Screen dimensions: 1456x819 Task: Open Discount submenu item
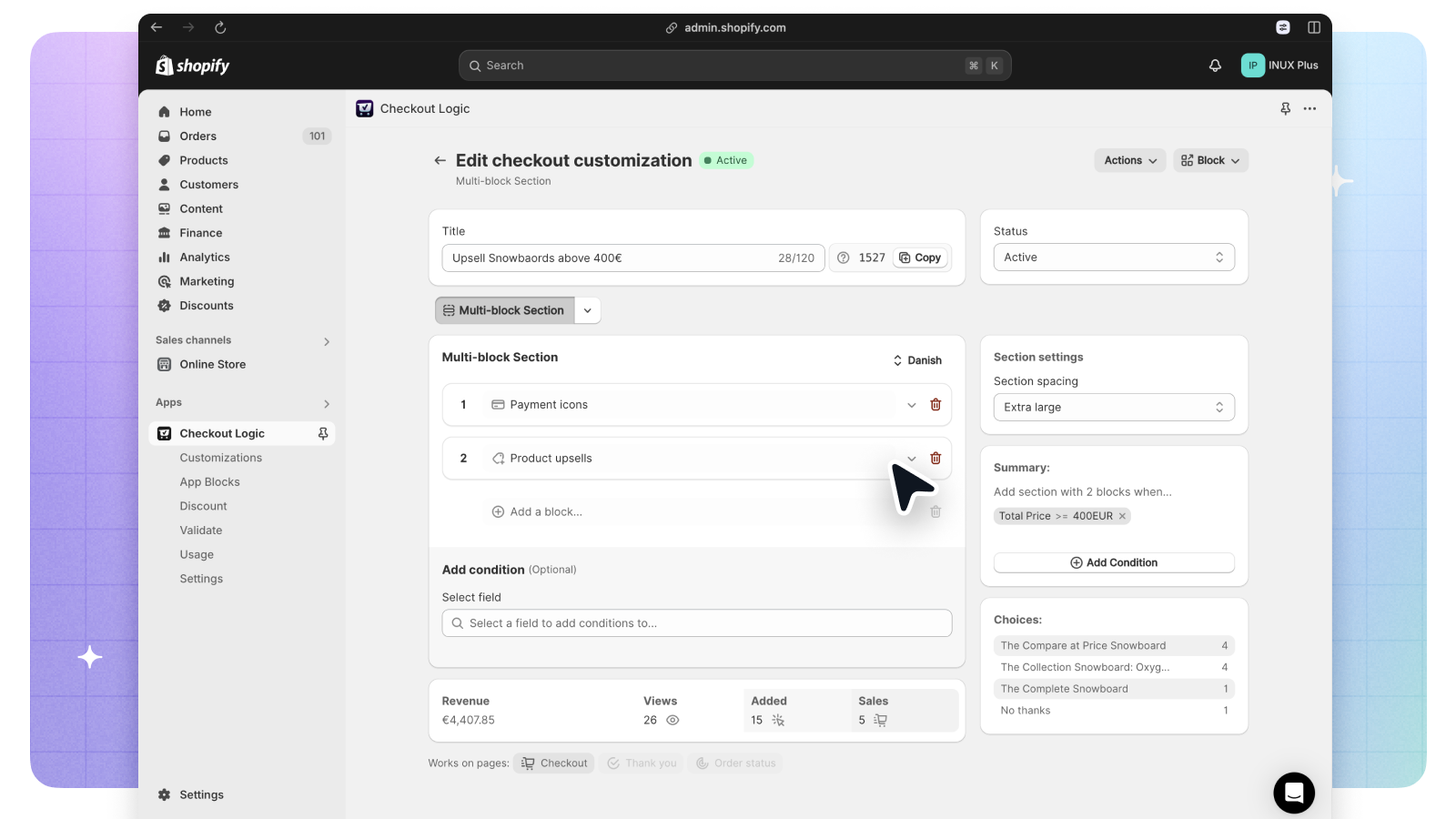pyautogui.click(x=204, y=506)
